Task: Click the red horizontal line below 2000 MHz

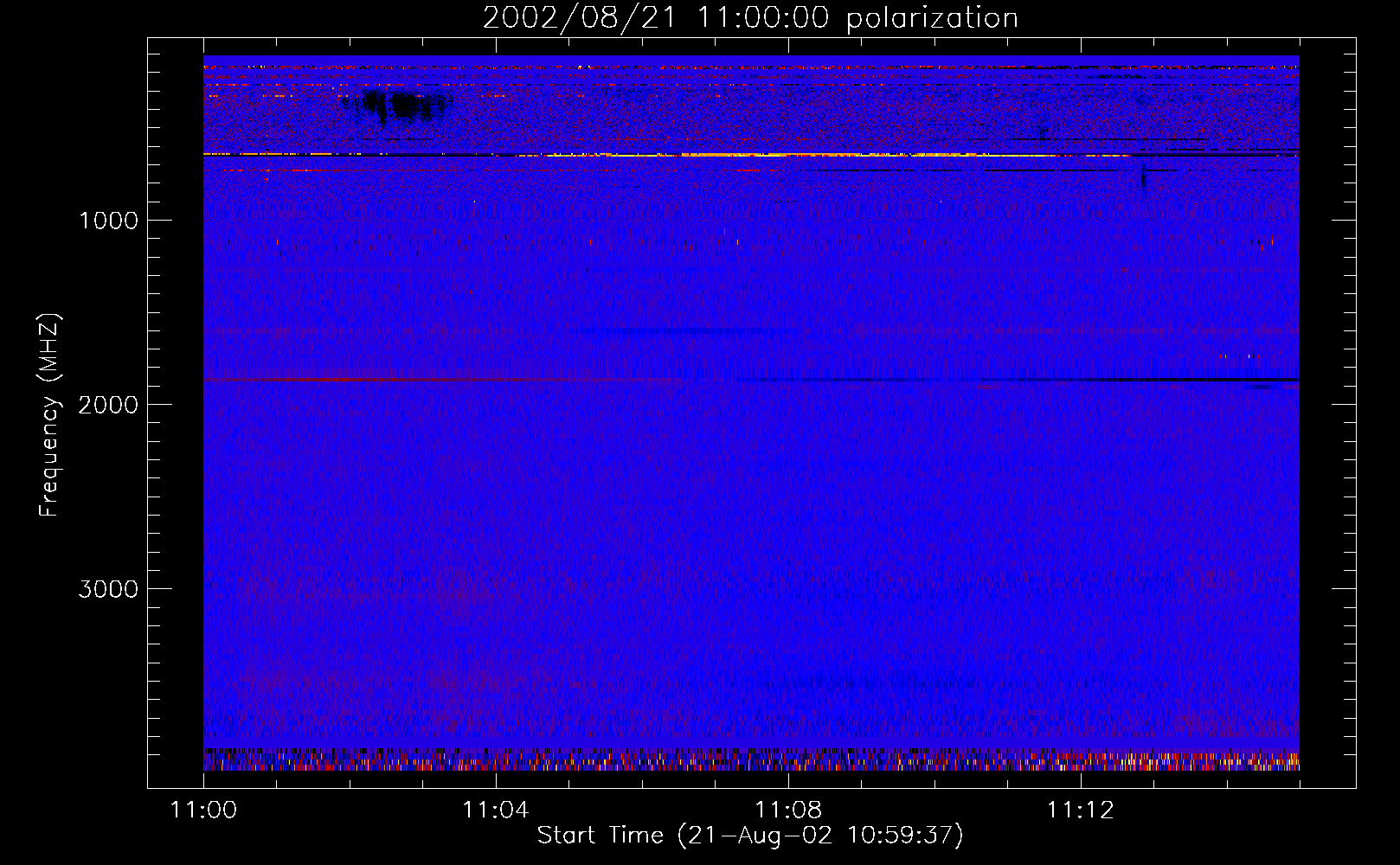Action: coord(441,380)
